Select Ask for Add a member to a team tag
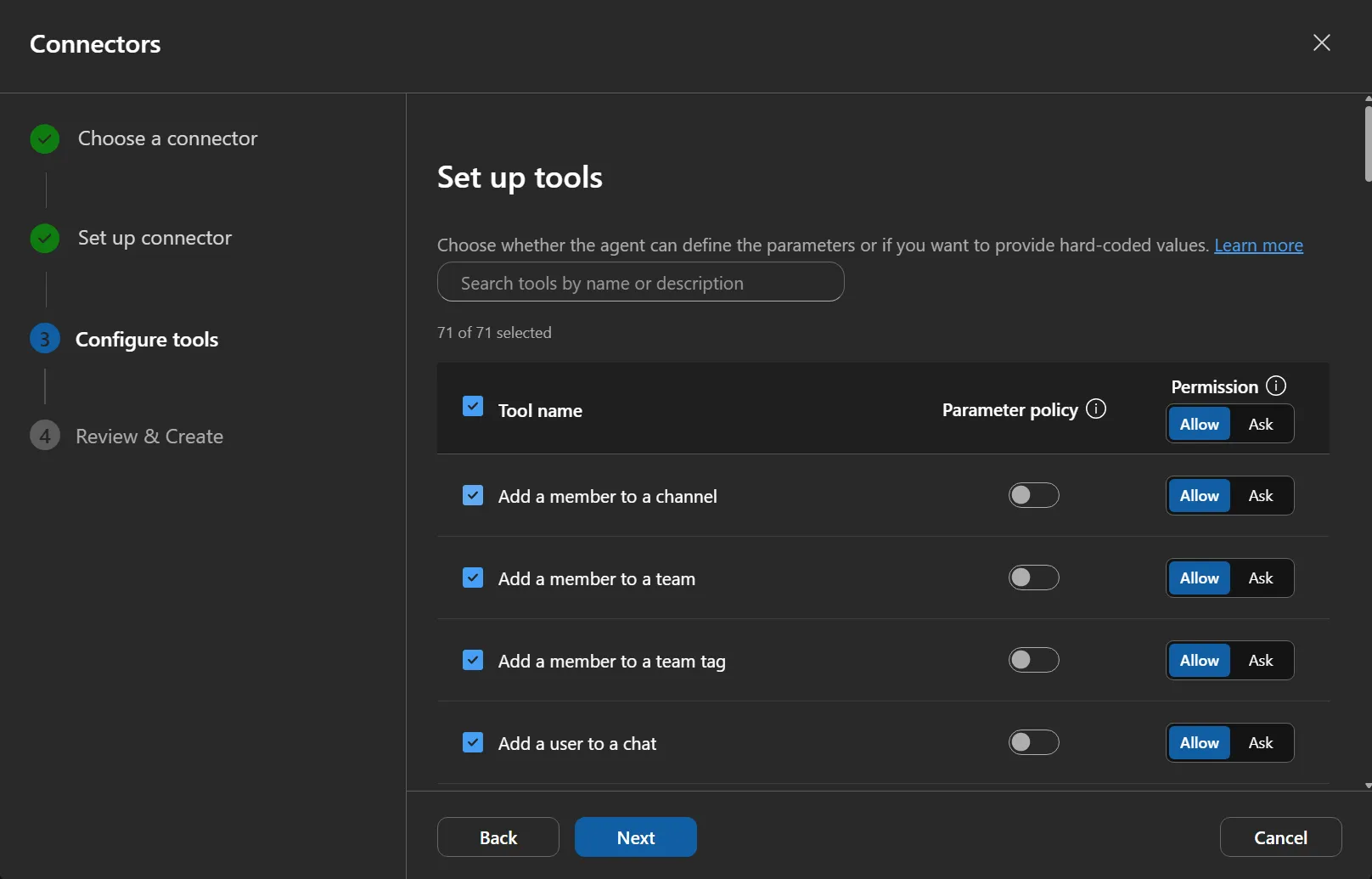The width and height of the screenshot is (1372, 879). pos(1261,660)
